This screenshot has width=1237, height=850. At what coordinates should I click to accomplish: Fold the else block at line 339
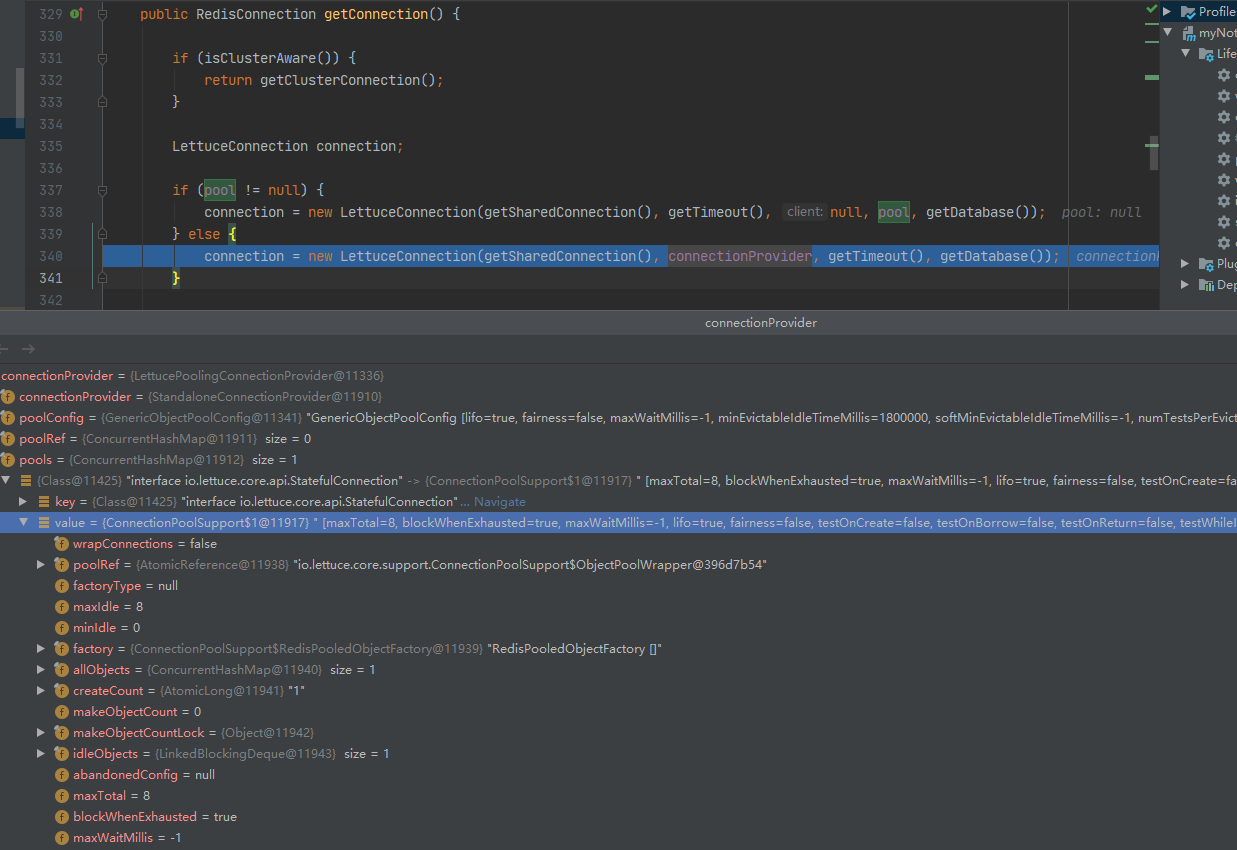(x=103, y=234)
